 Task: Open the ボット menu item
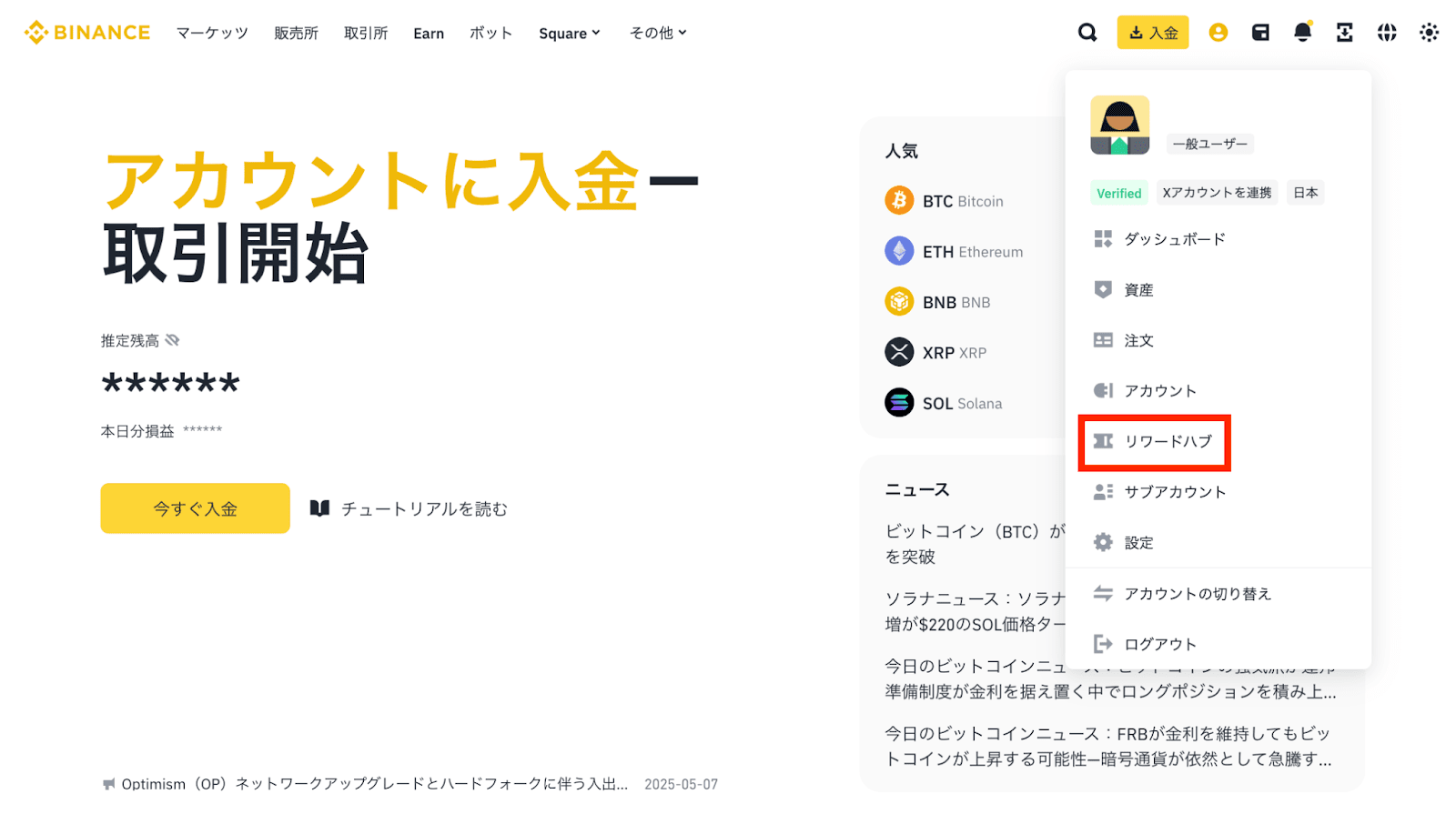(x=490, y=34)
